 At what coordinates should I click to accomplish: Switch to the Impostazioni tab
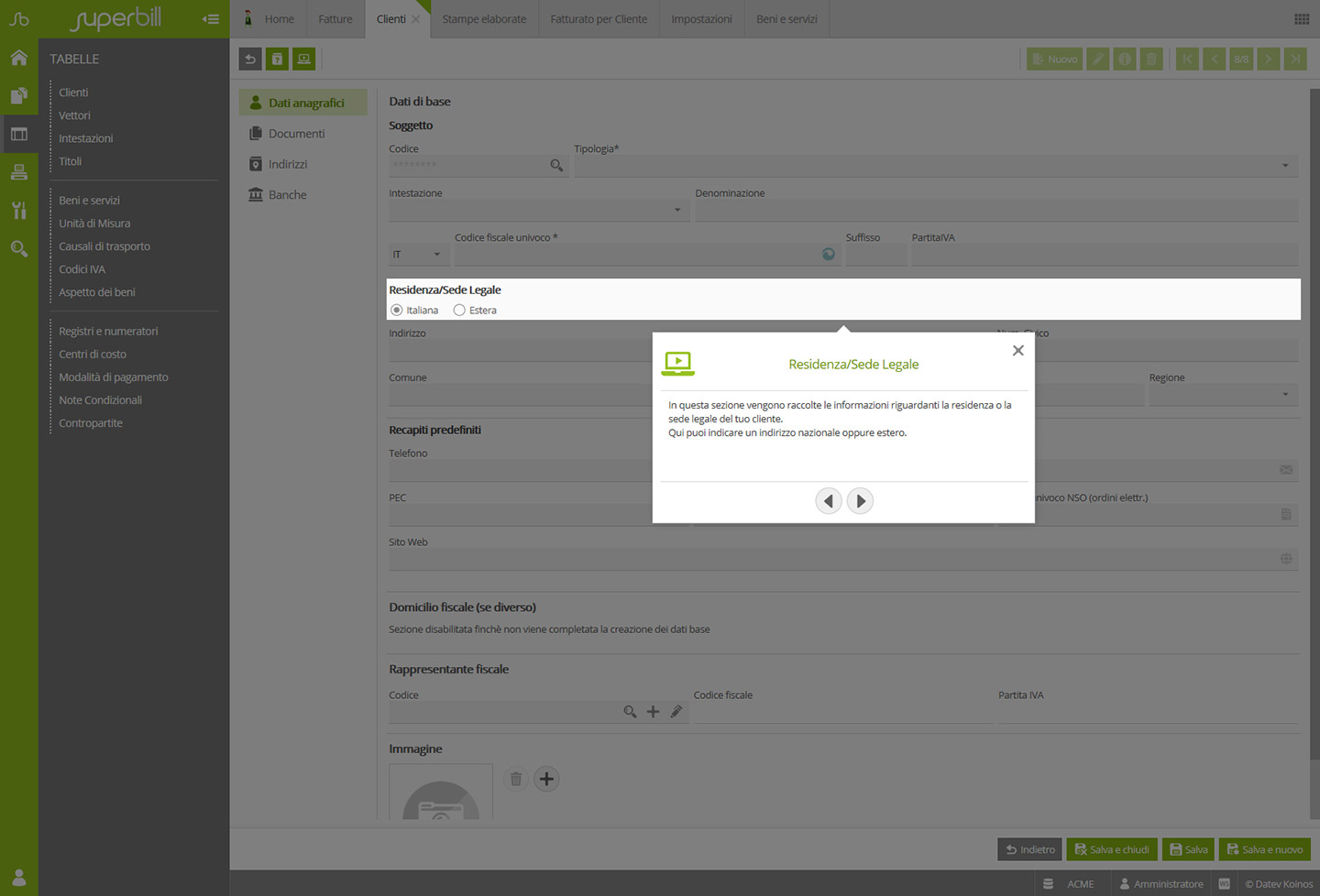coord(701,18)
